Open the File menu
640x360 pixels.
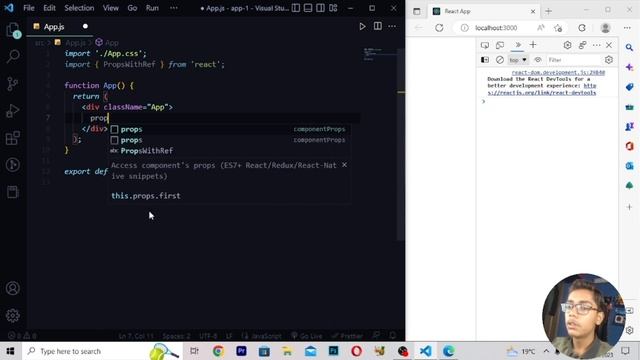point(29,8)
